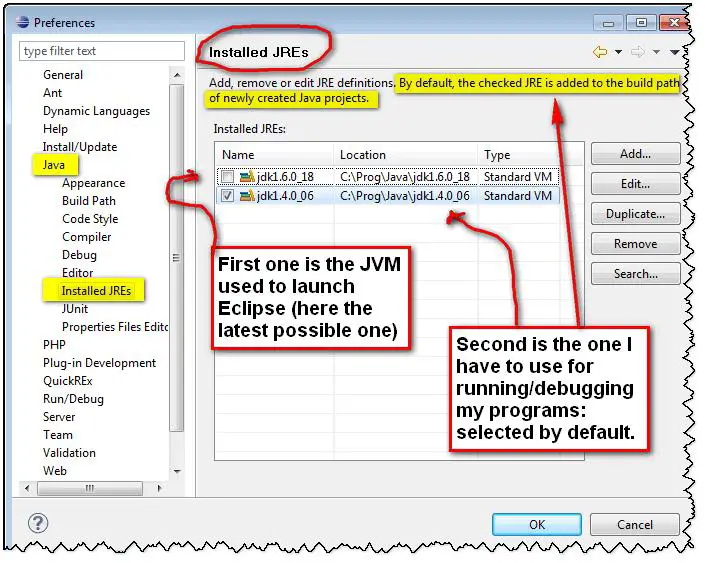This screenshot has height=563, width=705.
Task: Open Editor under Java
Action: click(x=77, y=273)
